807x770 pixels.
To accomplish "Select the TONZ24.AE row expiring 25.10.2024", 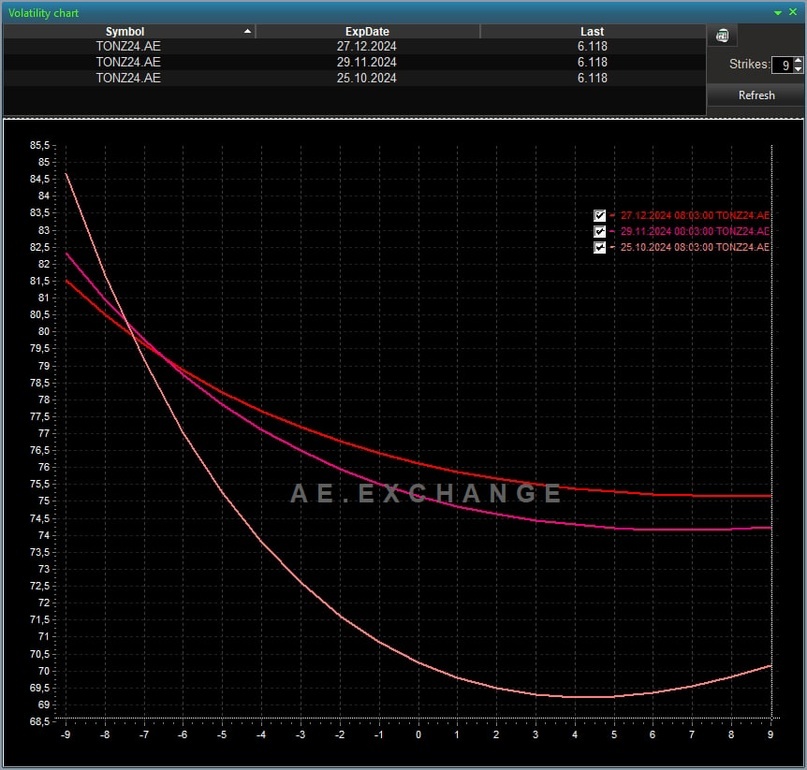I will (x=355, y=78).
